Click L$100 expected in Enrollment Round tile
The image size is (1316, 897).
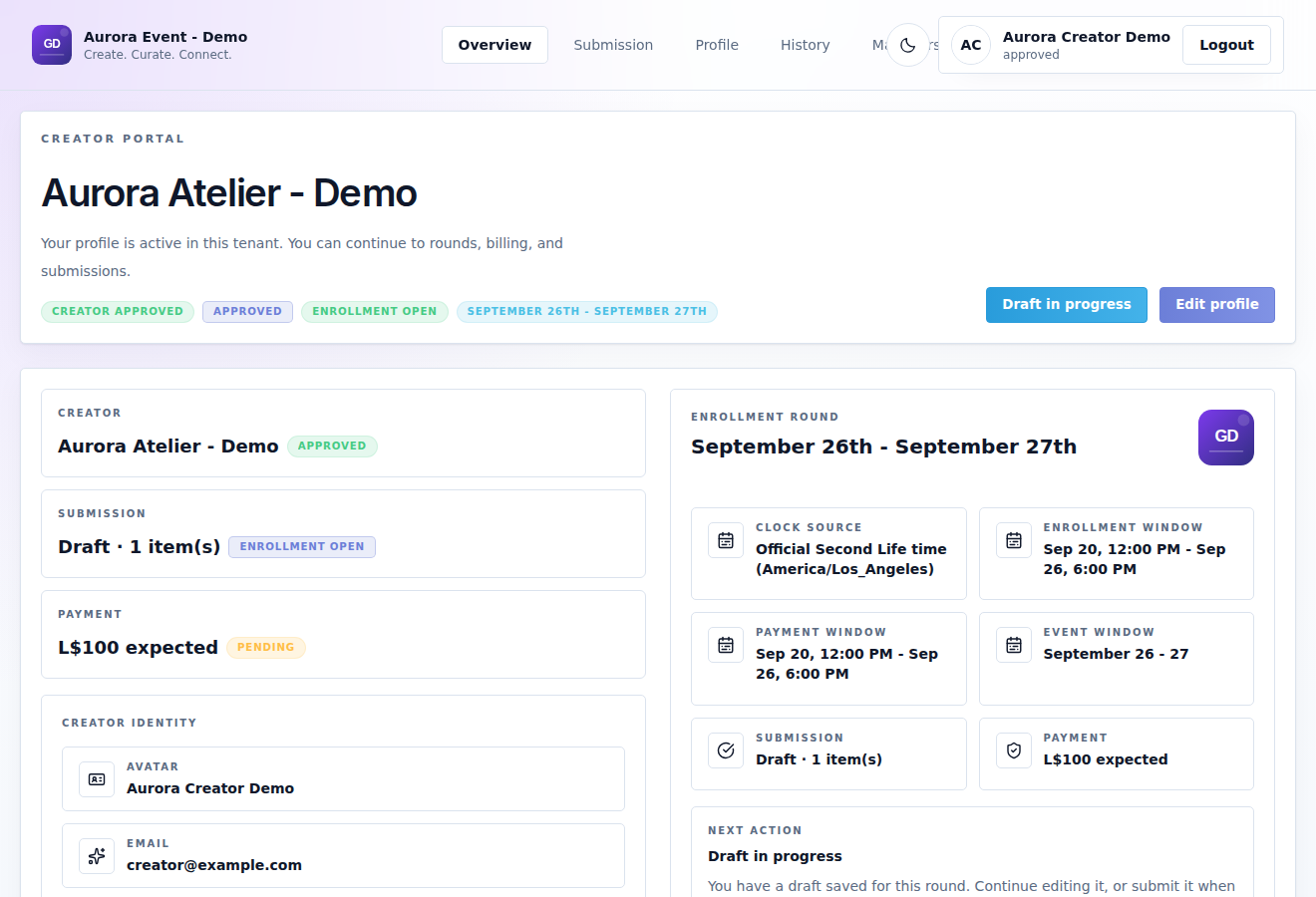point(1106,759)
